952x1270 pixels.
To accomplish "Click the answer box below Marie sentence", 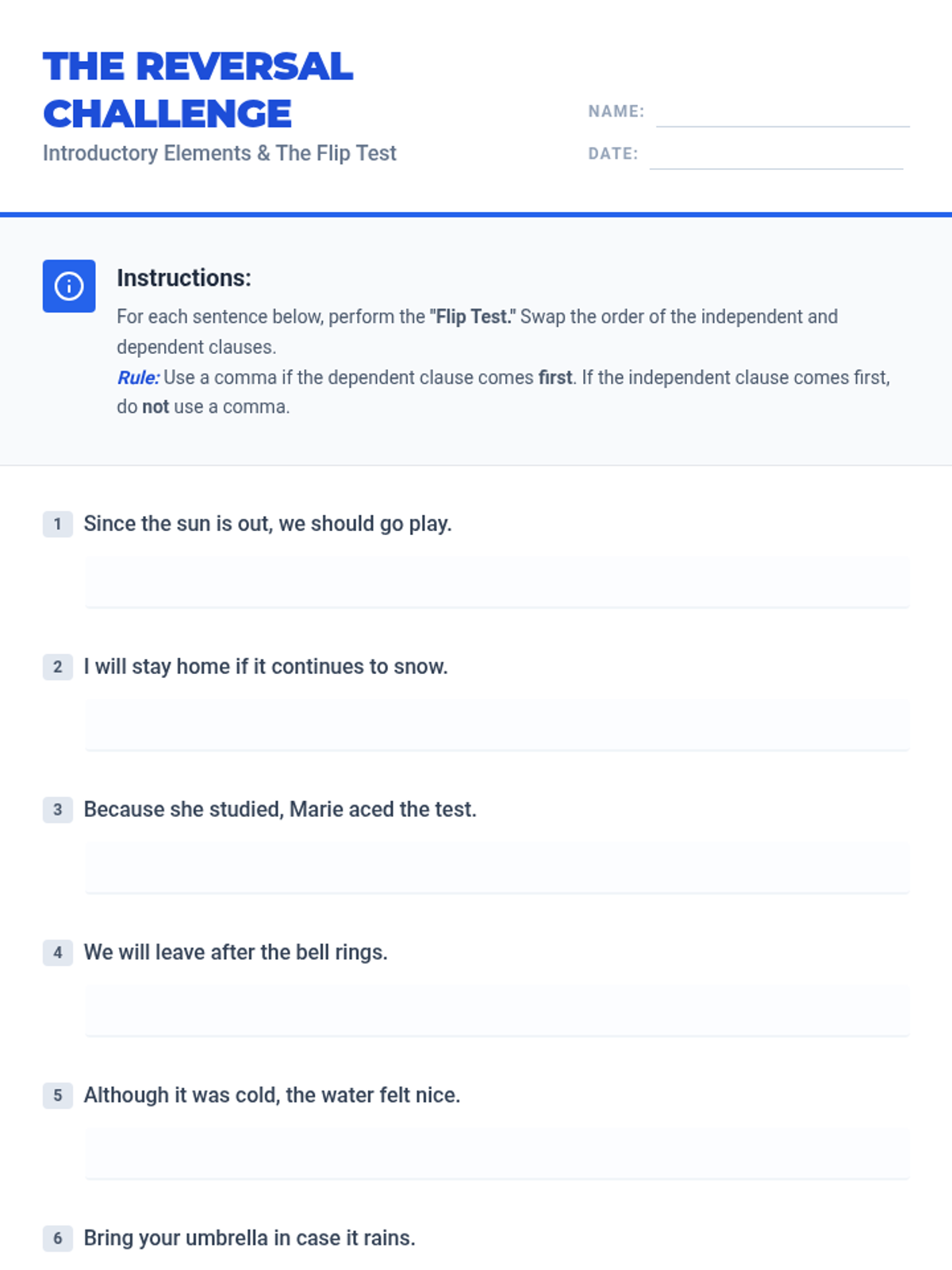I will 497,868.
